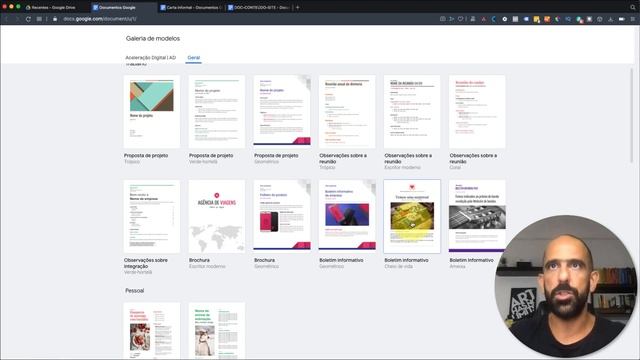Screen dimensions: 640x360
Task: Open Brochura Escritor moderno travel agency thumbnail
Action: 217,216
